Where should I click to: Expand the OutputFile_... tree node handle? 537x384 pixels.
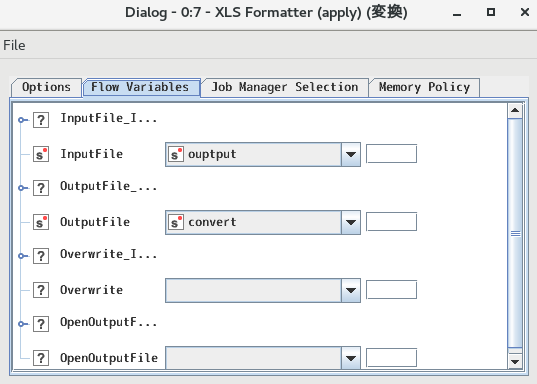pyautogui.click(x=22, y=188)
